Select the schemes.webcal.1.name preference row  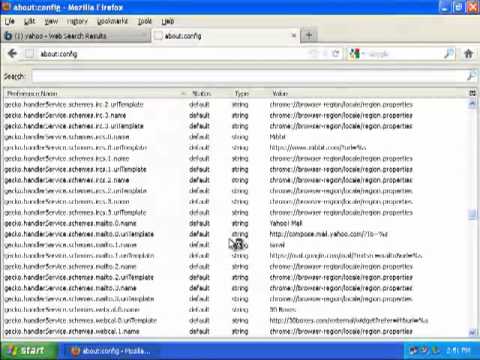tap(236, 331)
